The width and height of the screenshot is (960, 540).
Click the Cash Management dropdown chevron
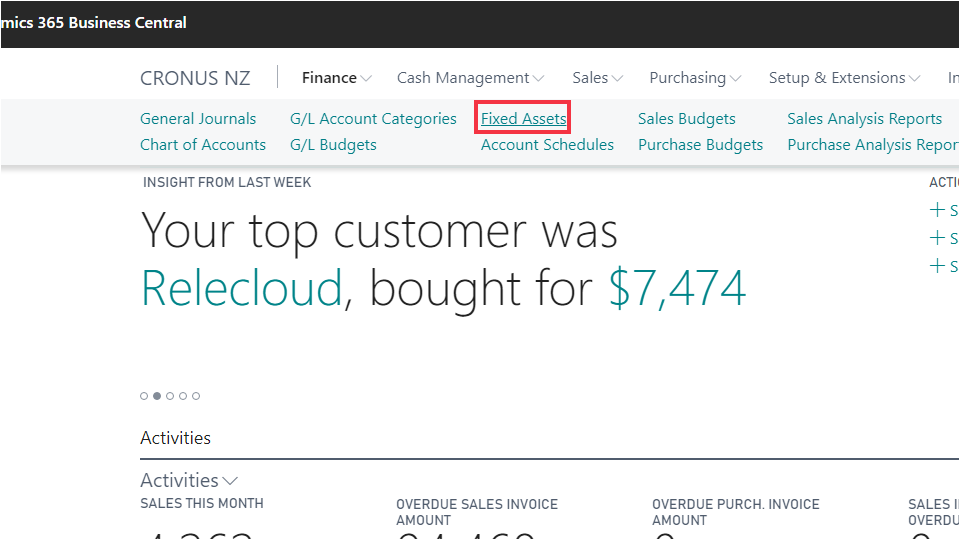[538, 78]
